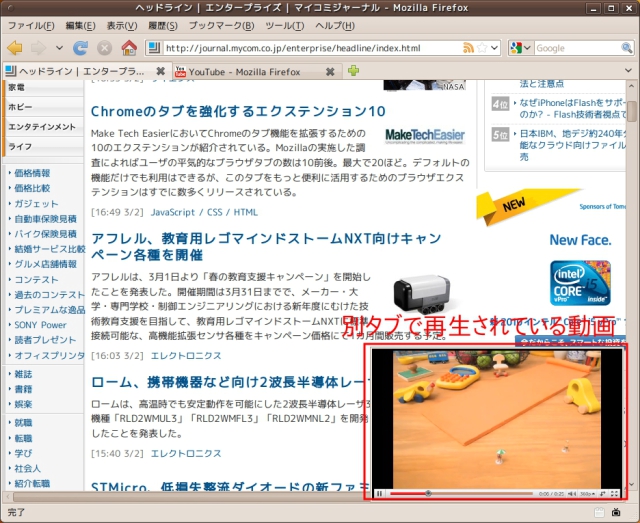Open a new tab with the green plus
Image resolution: width=640 pixels, height=523 pixels.
pyautogui.click(x=353, y=71)
